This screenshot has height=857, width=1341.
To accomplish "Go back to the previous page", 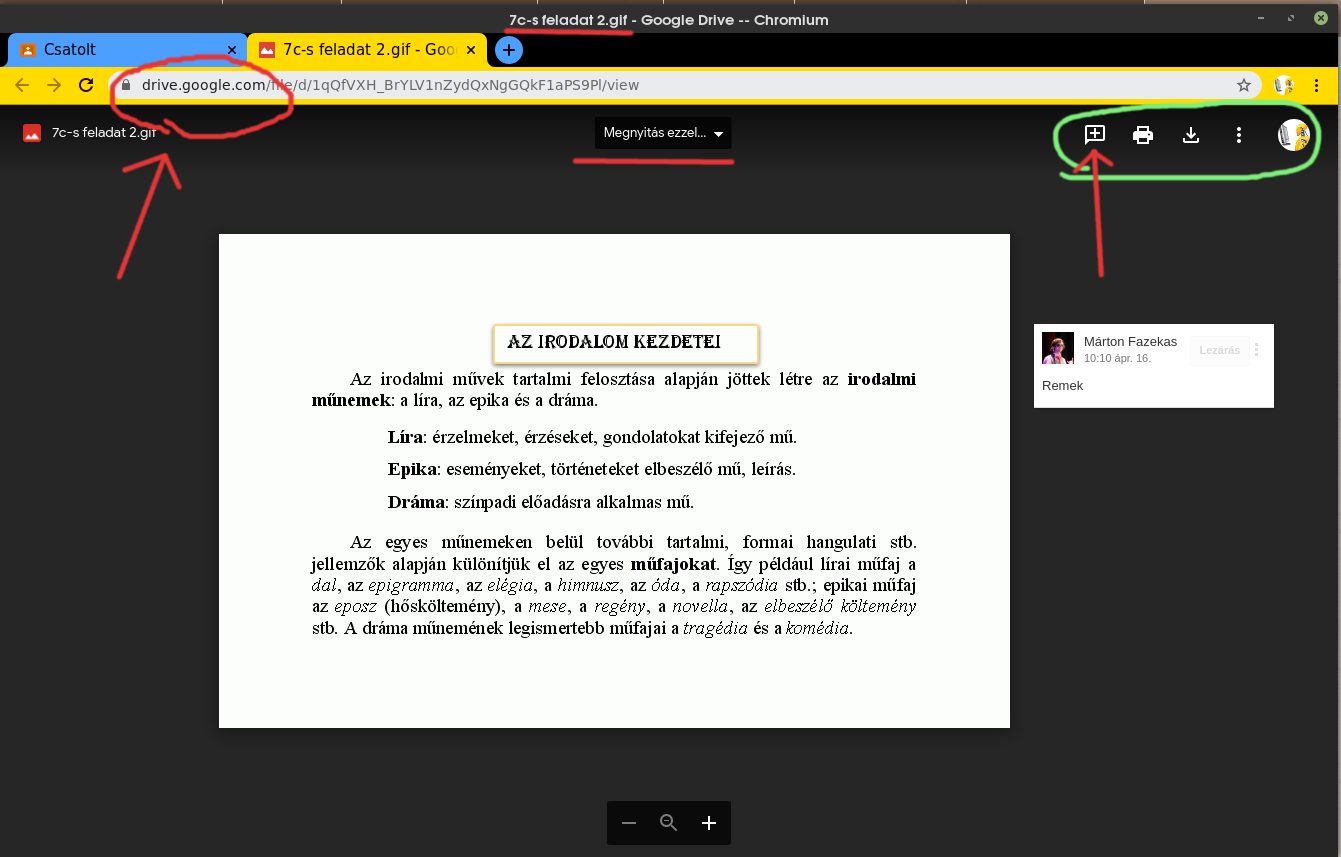I will point(22,85).
